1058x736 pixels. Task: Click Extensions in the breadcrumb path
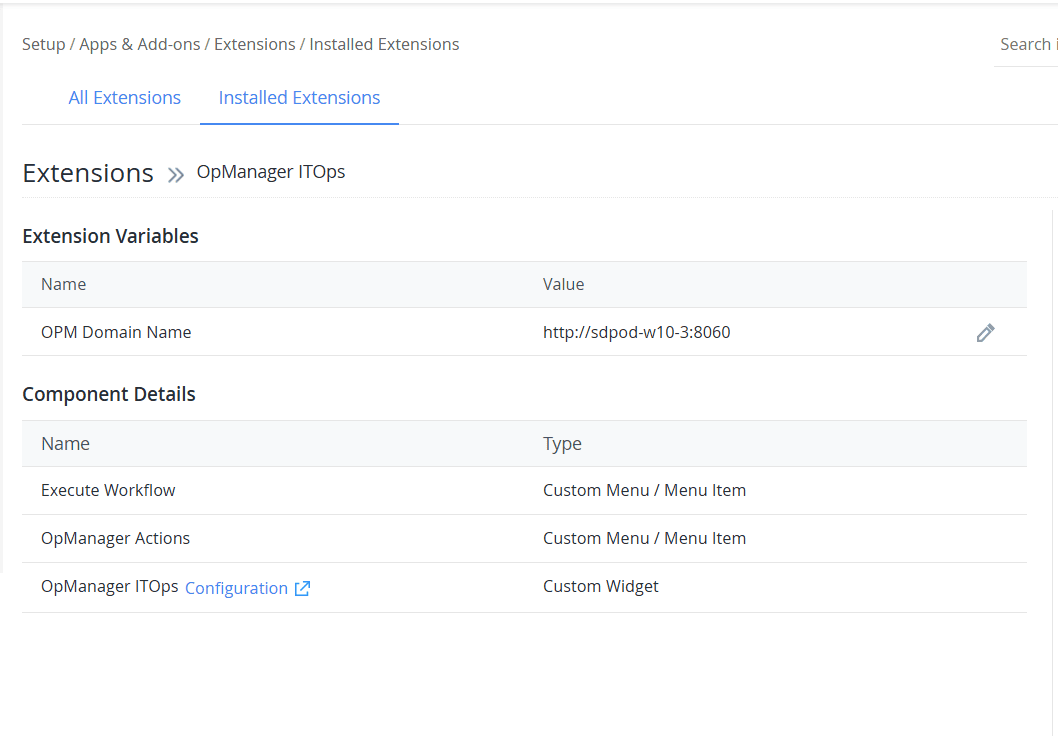(x=255, y=45)
